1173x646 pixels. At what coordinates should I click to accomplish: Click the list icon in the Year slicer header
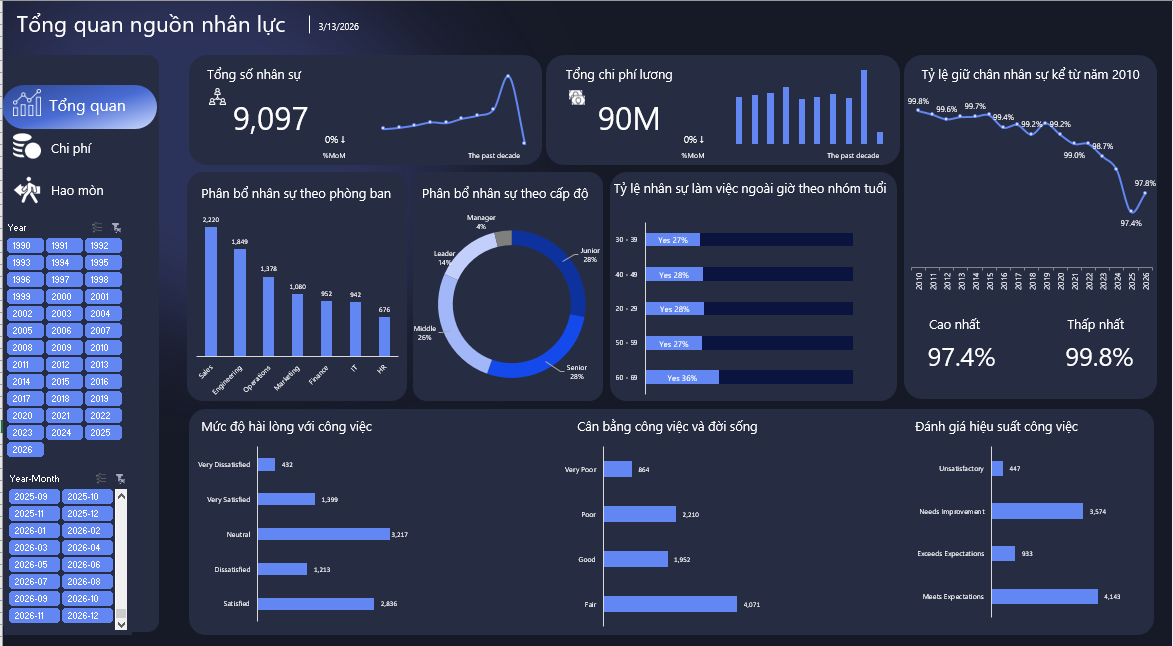99,227
